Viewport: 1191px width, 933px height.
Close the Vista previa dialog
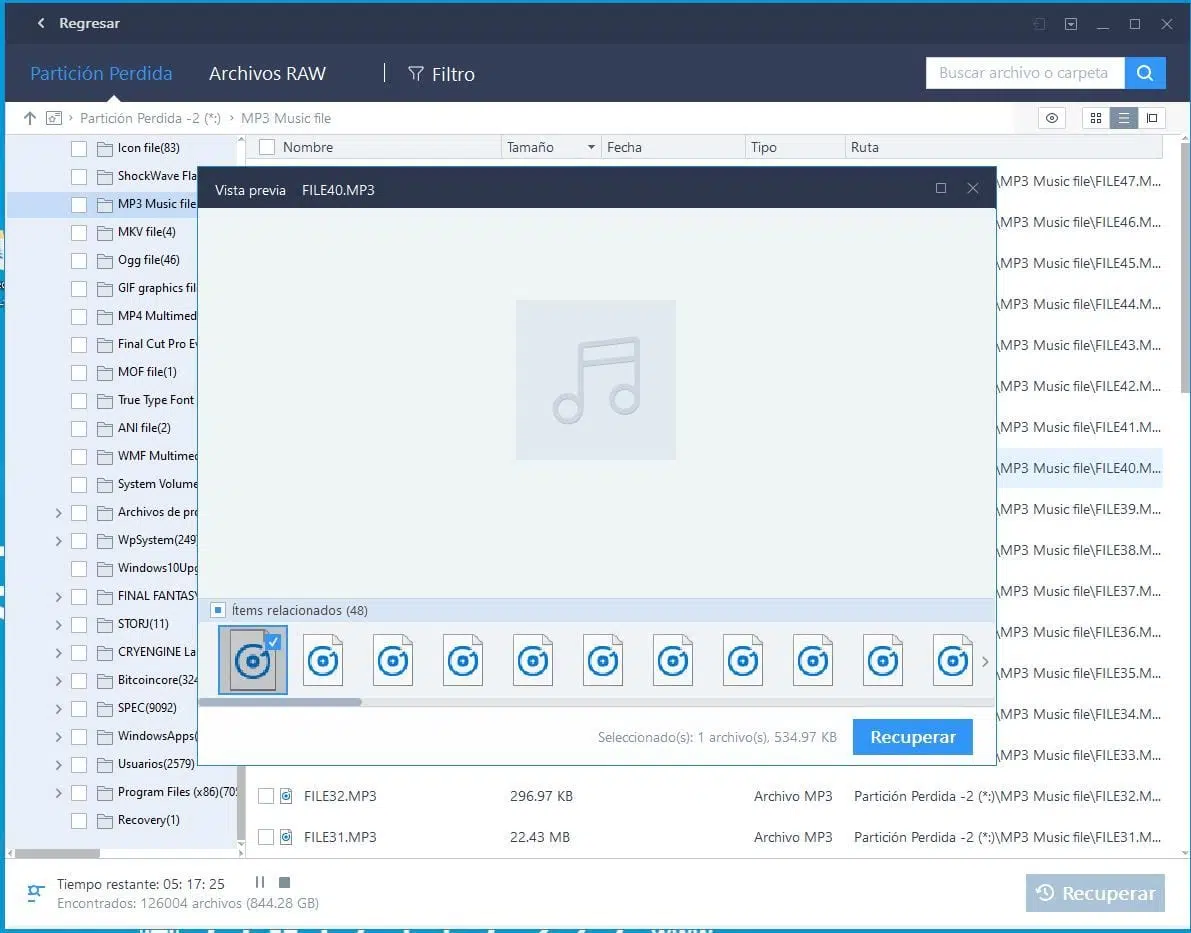(x=972, y=188)
